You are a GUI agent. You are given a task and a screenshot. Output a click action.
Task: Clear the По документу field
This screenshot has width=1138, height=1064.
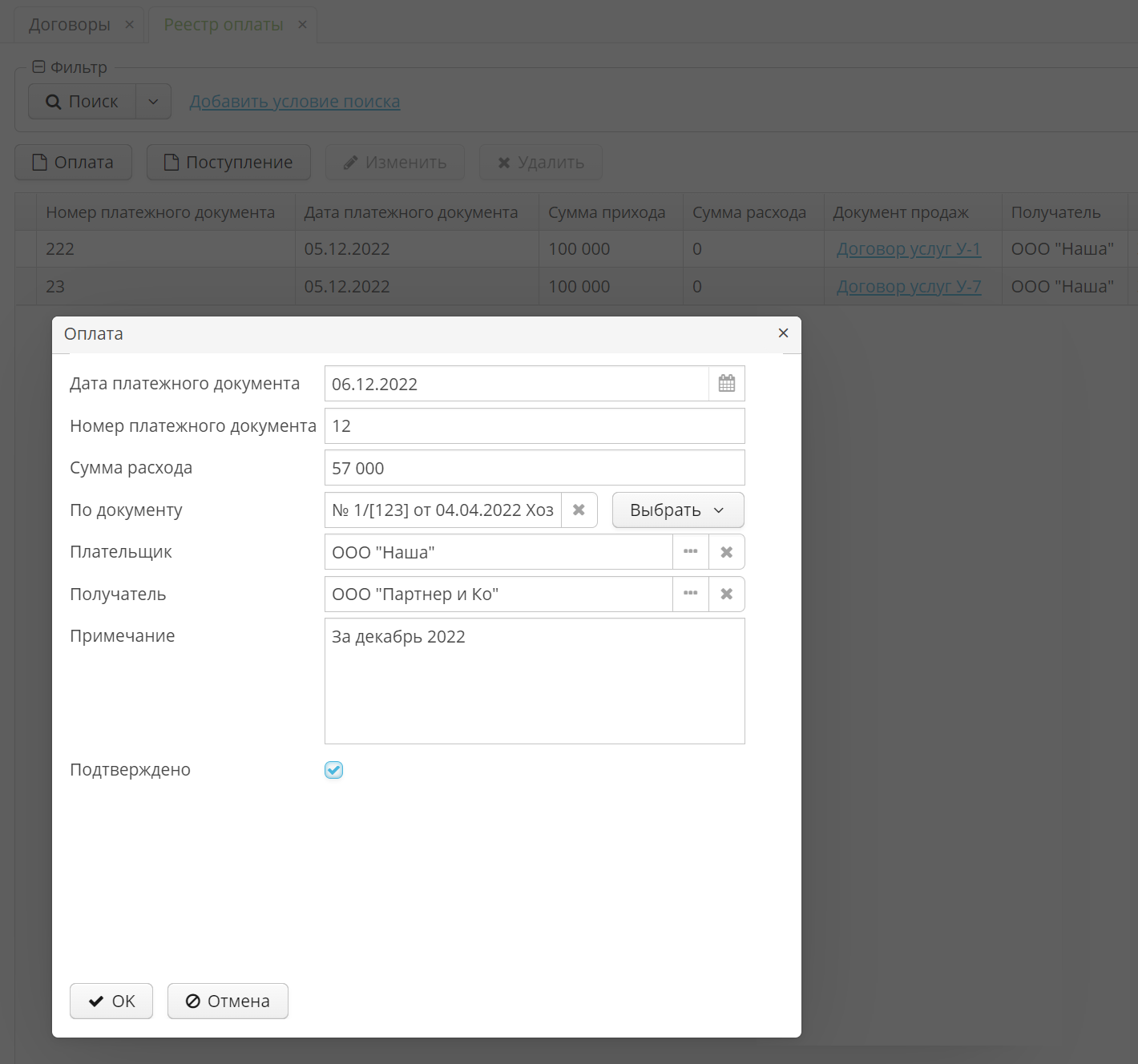579,510
